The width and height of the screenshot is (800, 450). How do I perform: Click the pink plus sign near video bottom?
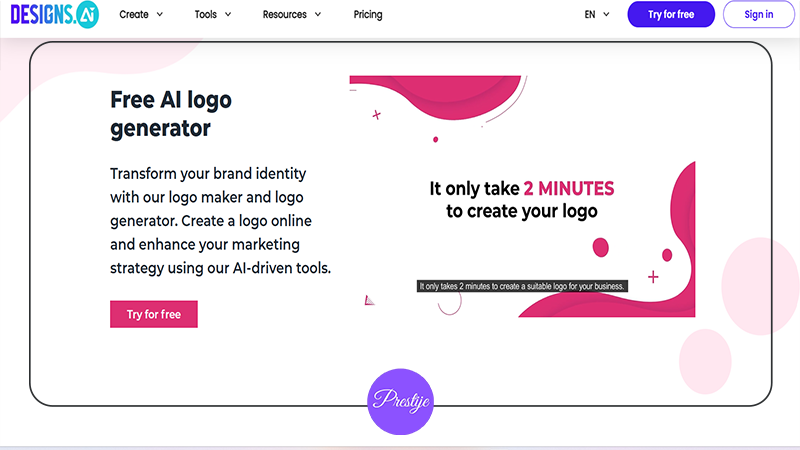tap(653, 277)
